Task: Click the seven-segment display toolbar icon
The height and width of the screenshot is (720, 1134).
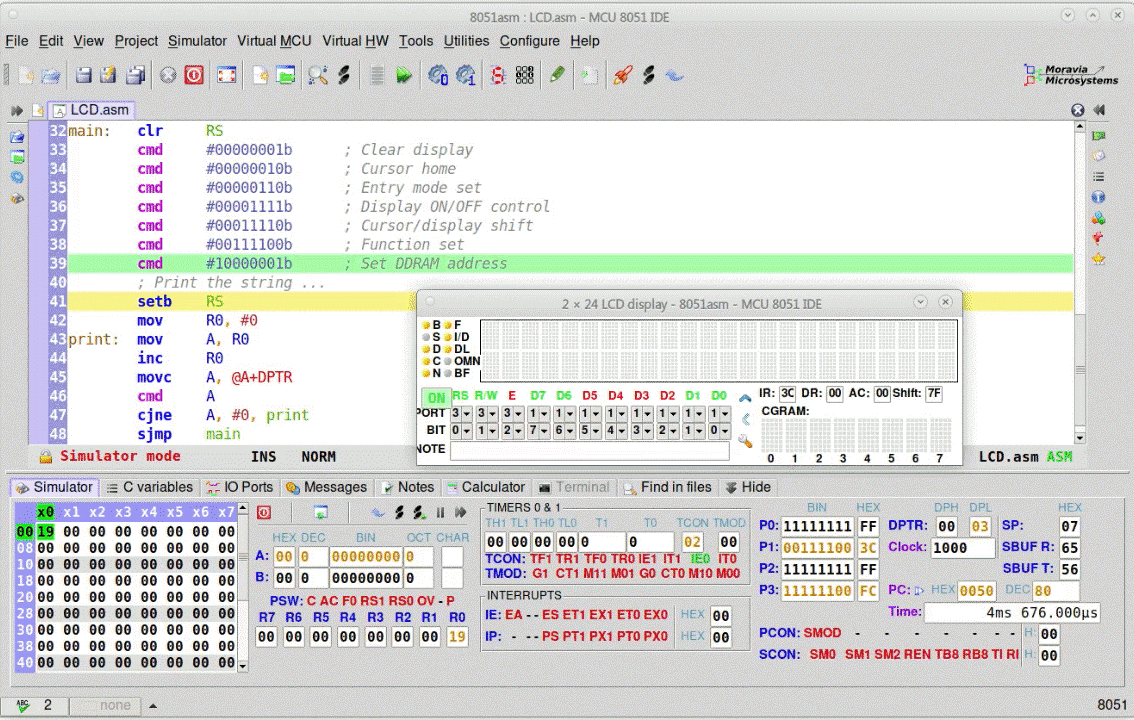Action: [x=497, y=75]
